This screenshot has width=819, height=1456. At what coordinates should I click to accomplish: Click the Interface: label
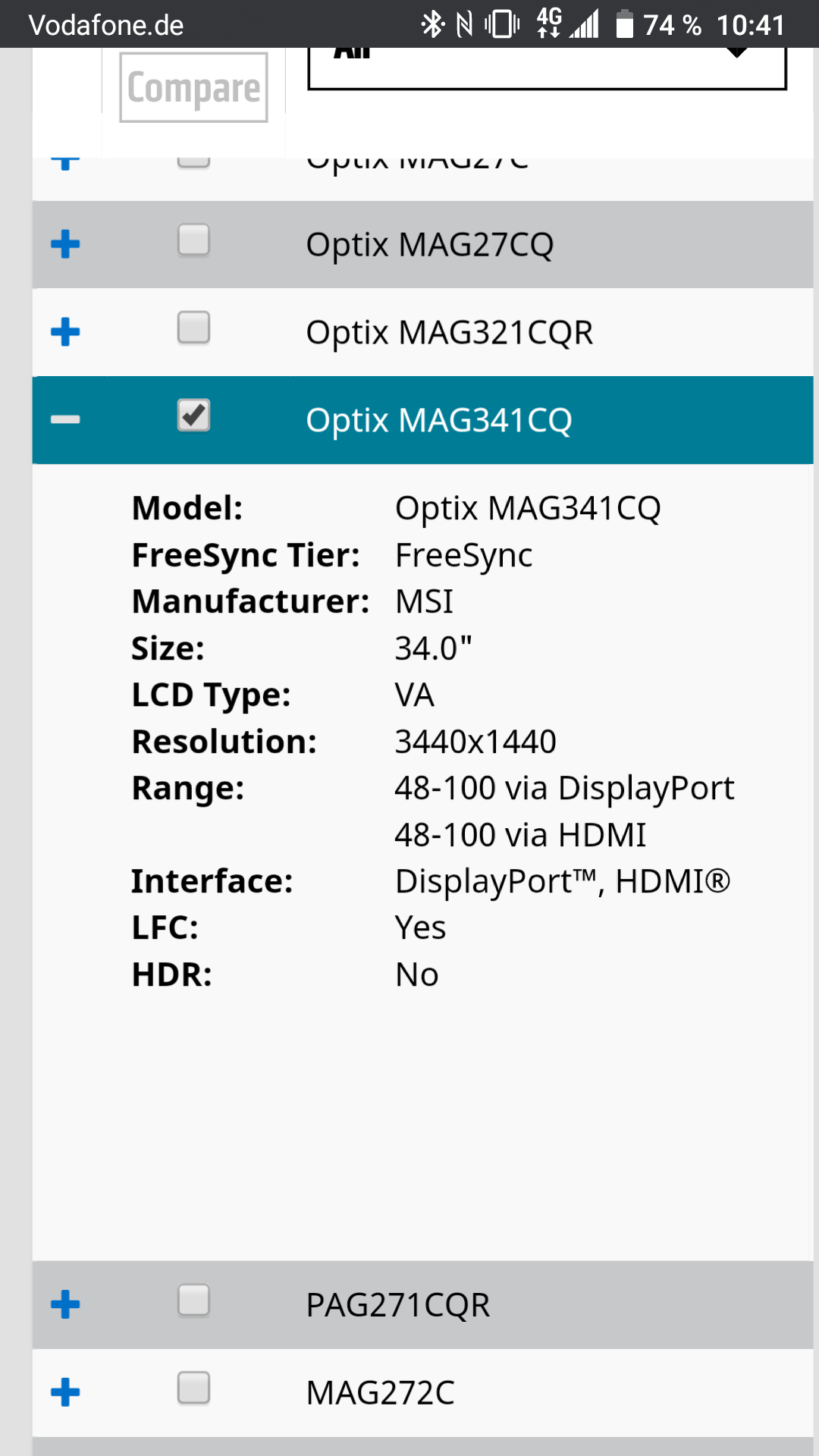pos(212,882)
